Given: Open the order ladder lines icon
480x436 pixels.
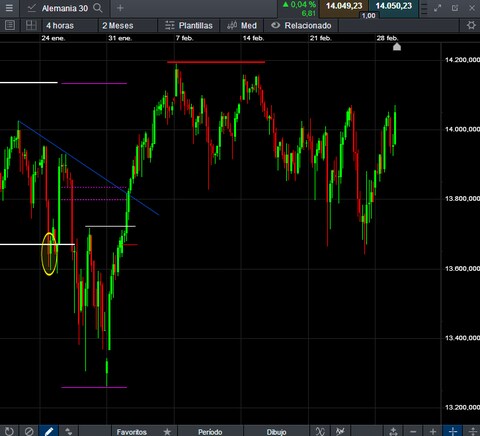Looking at the screenshot, I should click(x=424, y=8).
